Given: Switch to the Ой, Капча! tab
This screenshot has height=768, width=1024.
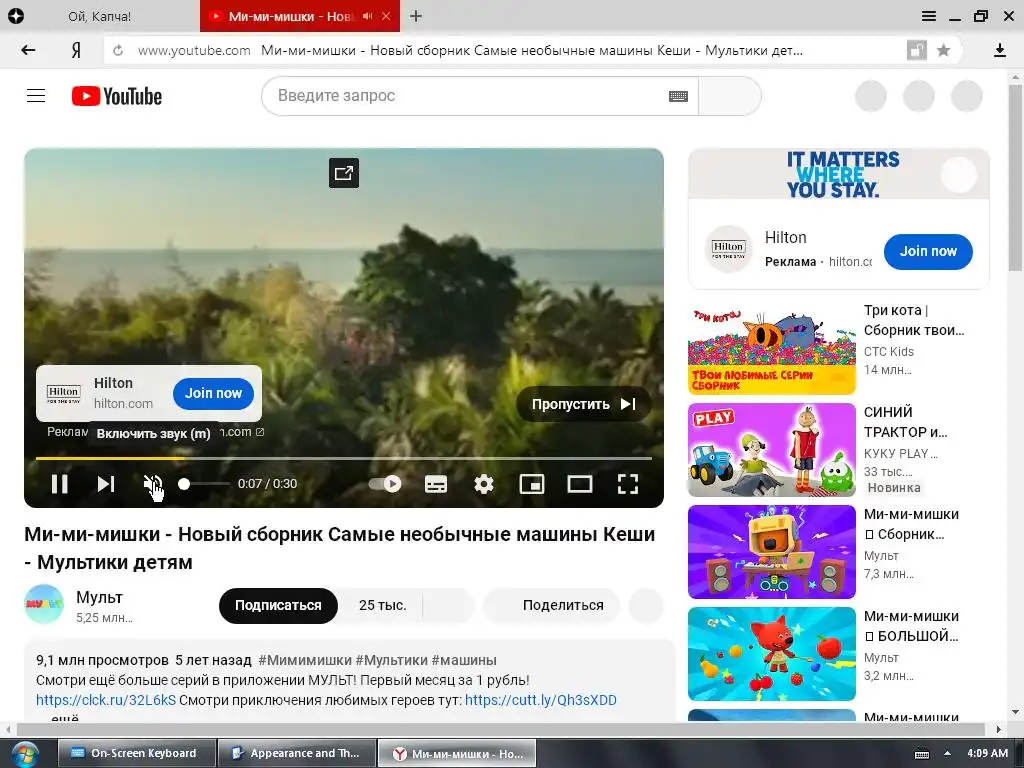Looking at the screenshot, I should pos(99,16).
